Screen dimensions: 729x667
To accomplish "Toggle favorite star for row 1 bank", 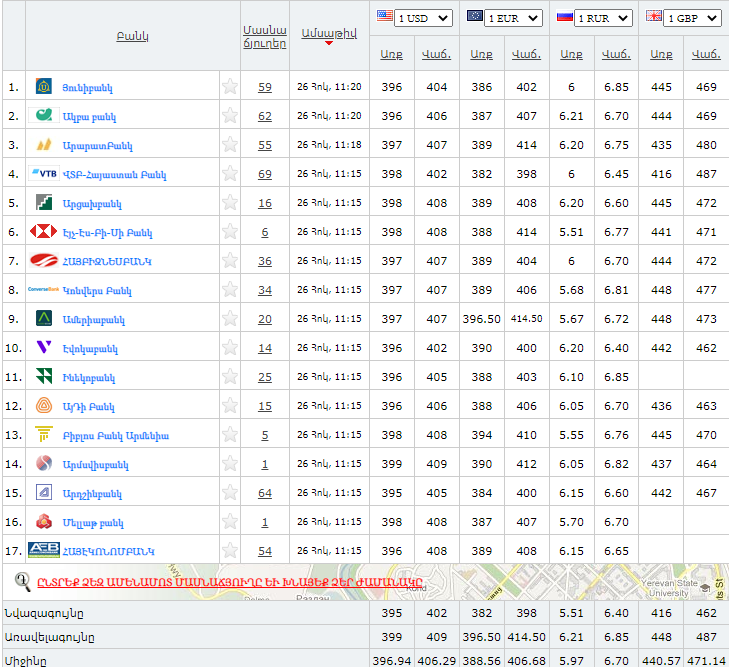I will click(x=230, y=86).
